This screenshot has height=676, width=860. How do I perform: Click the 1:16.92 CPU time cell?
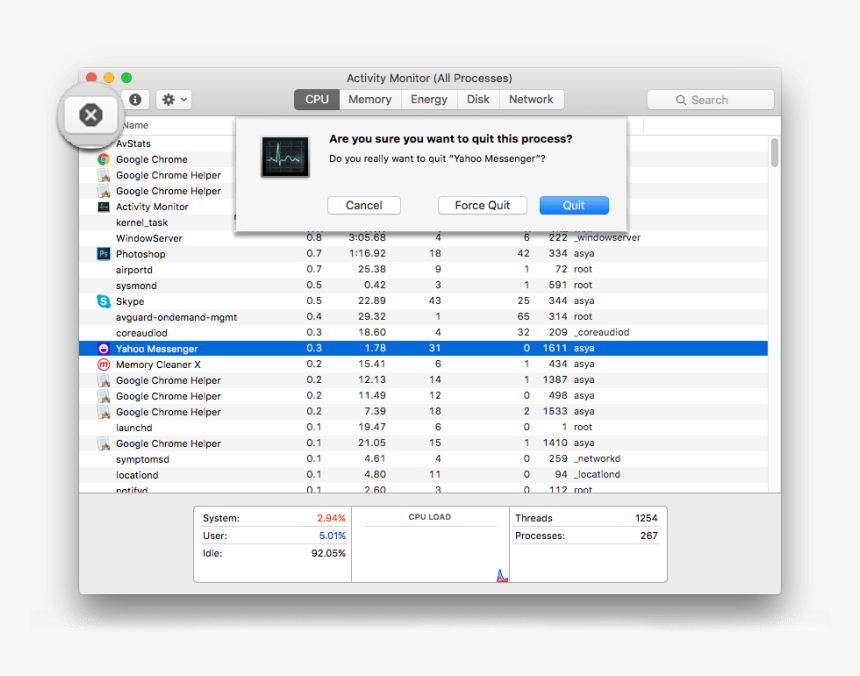[x=367, y=253]
